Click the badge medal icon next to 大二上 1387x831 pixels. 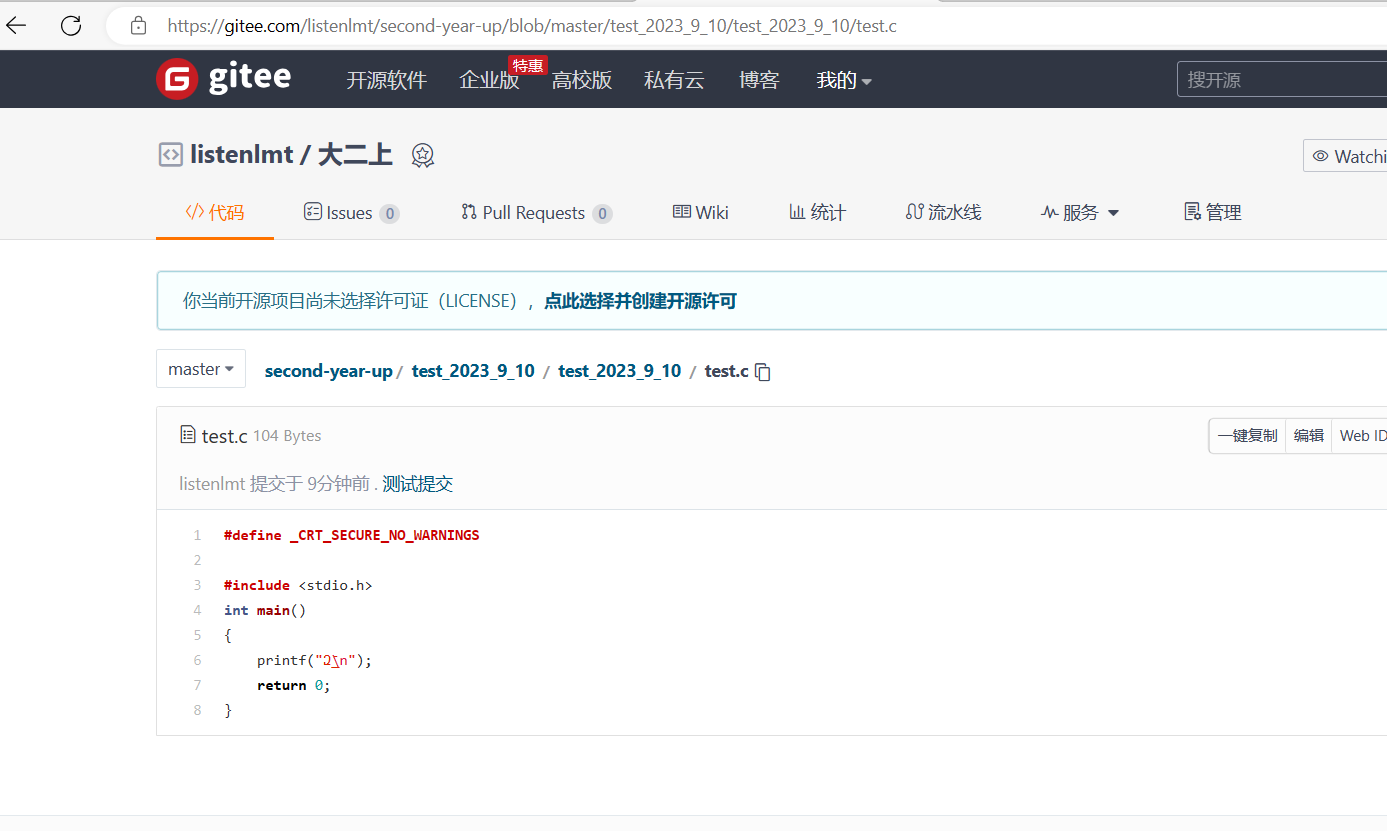click(x=423, y=156)
